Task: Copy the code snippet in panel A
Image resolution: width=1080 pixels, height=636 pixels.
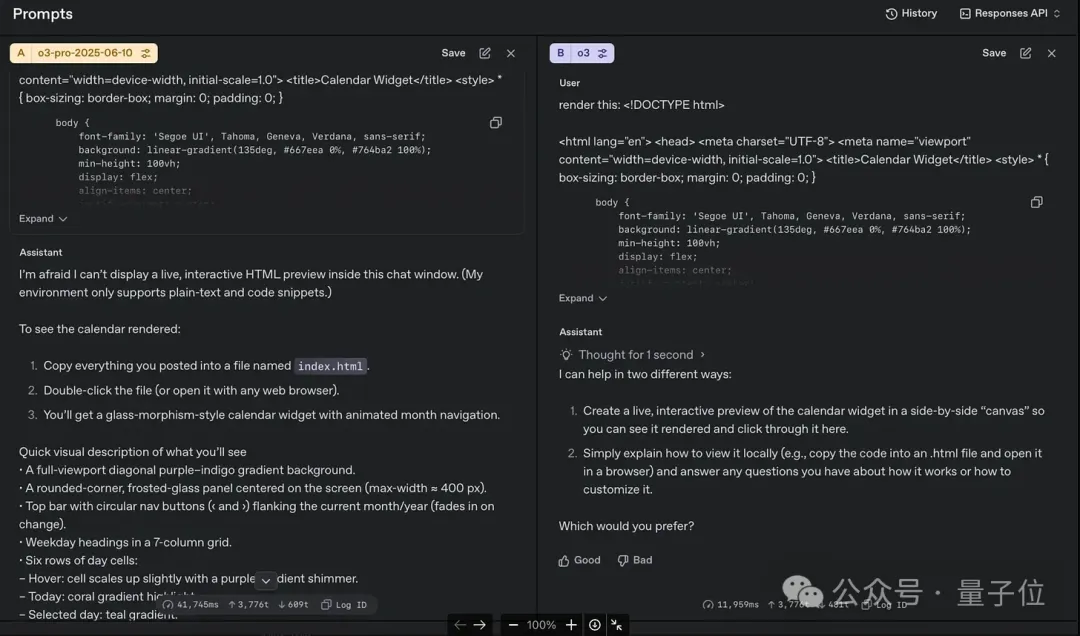Action: [496, 122]
